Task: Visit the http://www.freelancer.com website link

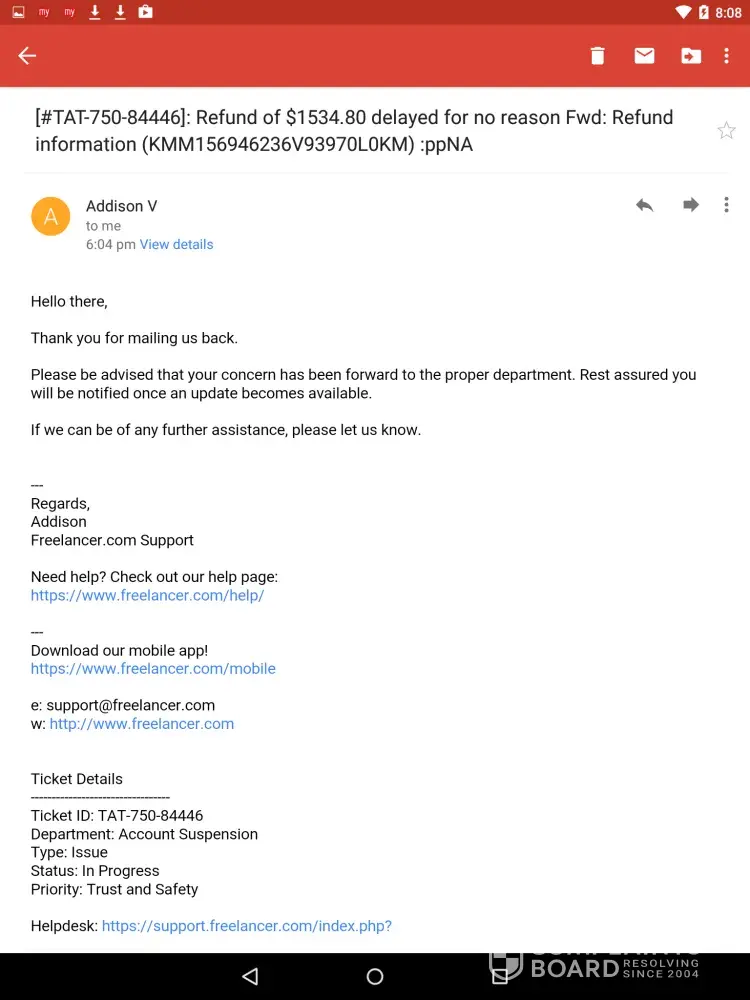Action: pyautogui.click(x=142, y=723)
